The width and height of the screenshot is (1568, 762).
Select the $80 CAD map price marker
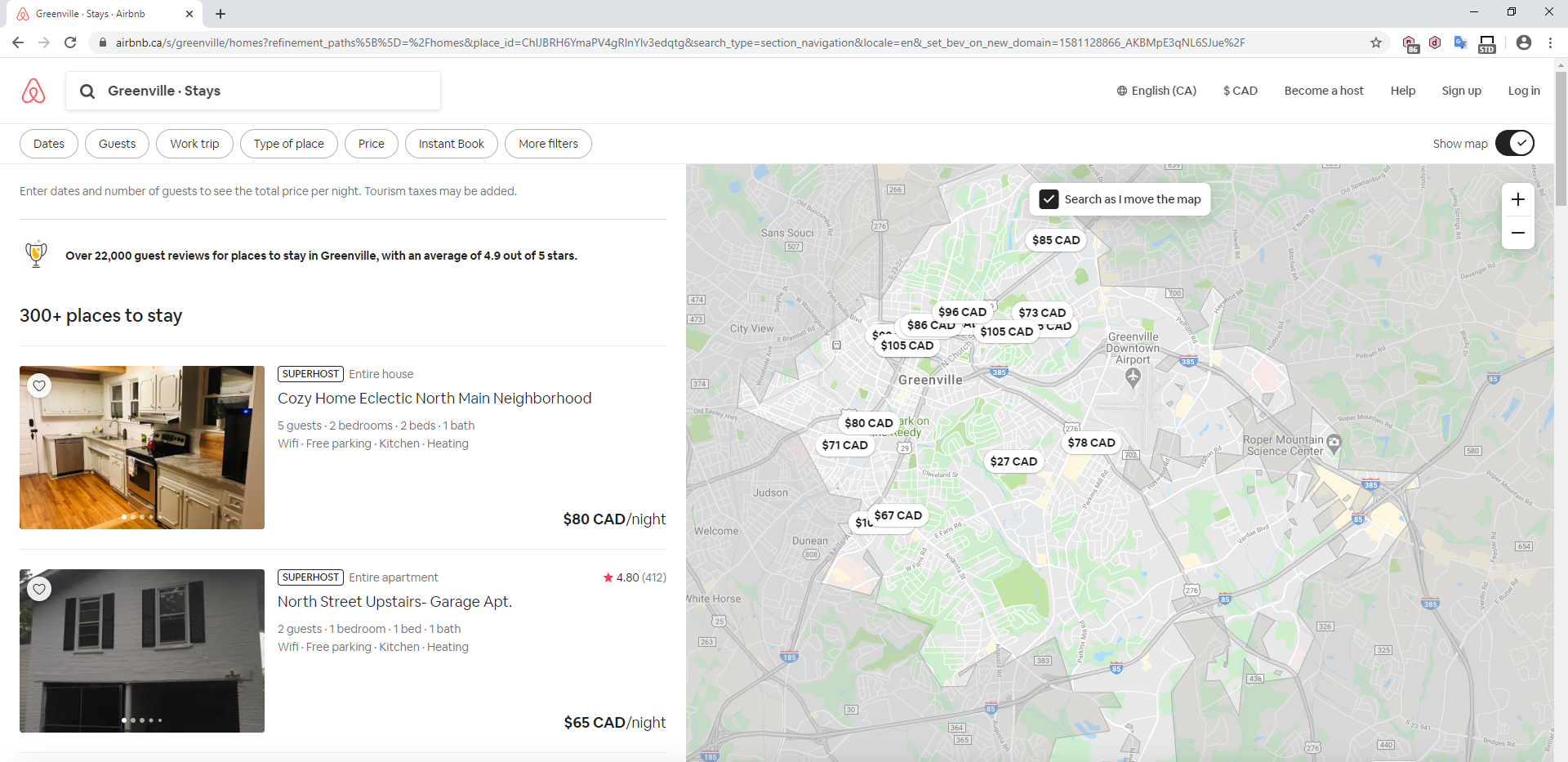pos(867,422)
